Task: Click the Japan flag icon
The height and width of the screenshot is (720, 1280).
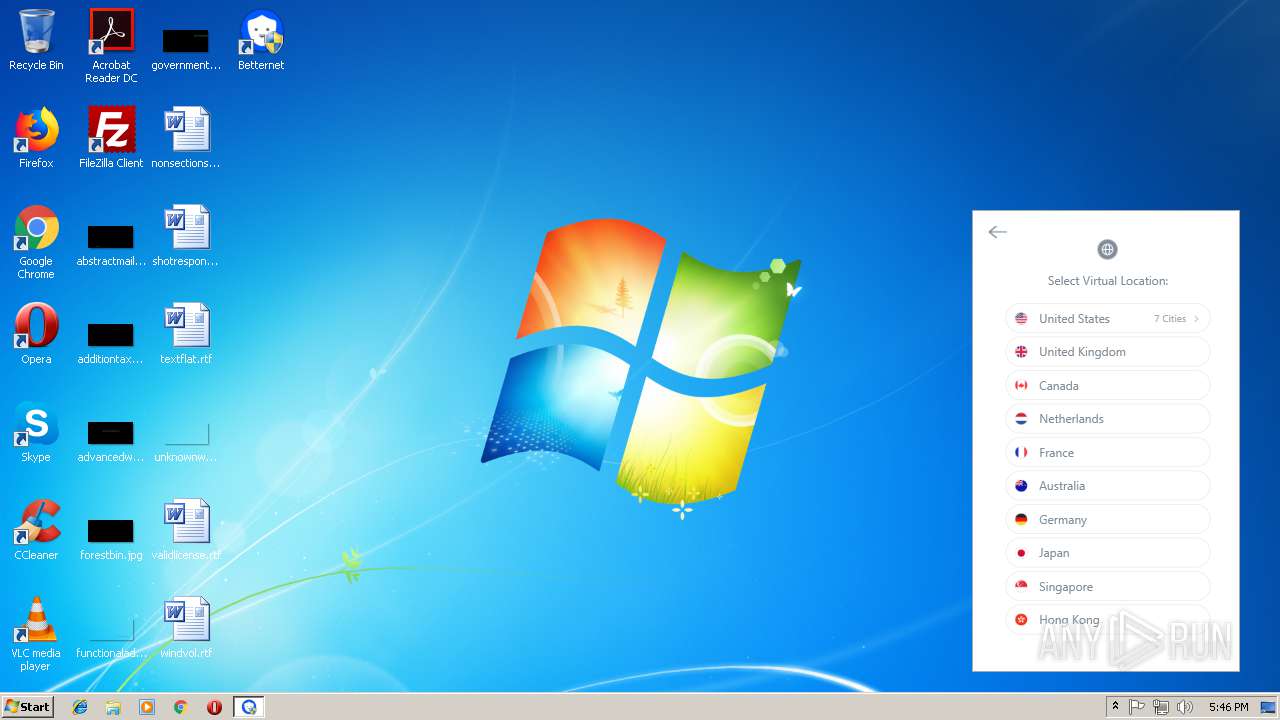Action: [1021, 553]
